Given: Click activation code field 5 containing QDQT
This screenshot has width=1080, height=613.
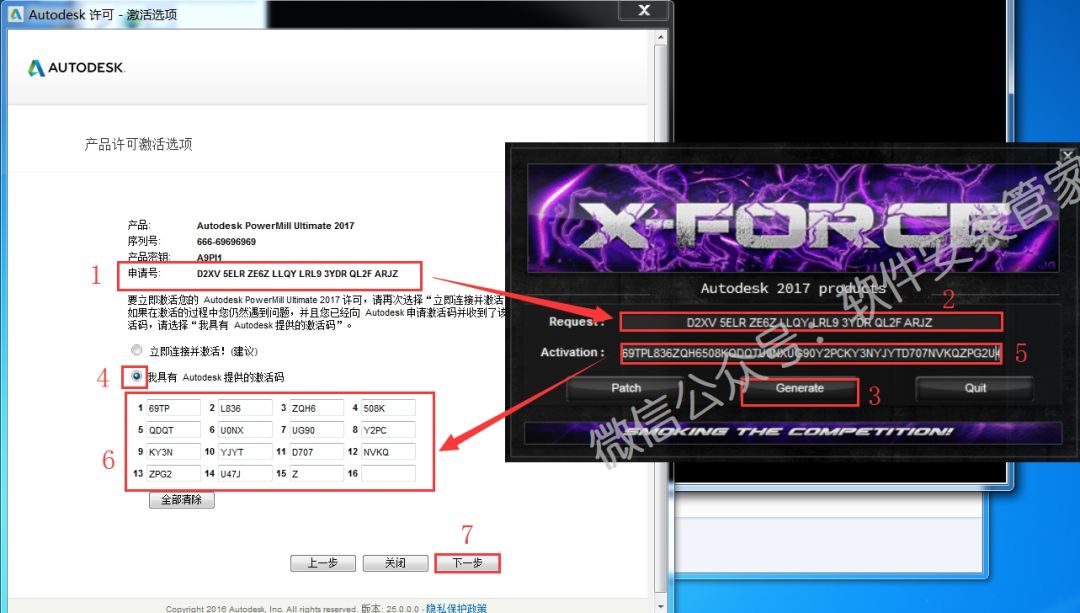Looking at the screenshot, I should pos(171,430).
